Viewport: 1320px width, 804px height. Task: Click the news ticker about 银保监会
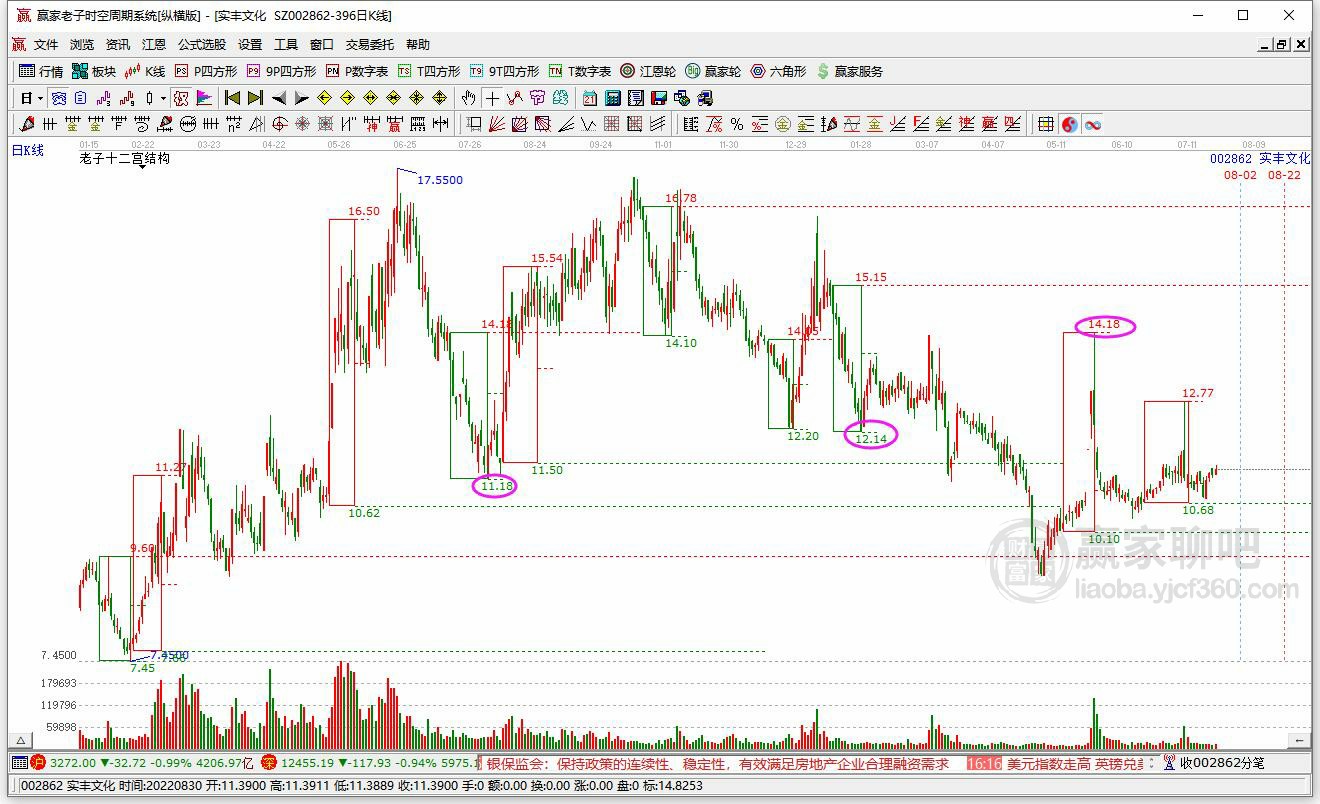click(x=717, y=763)
